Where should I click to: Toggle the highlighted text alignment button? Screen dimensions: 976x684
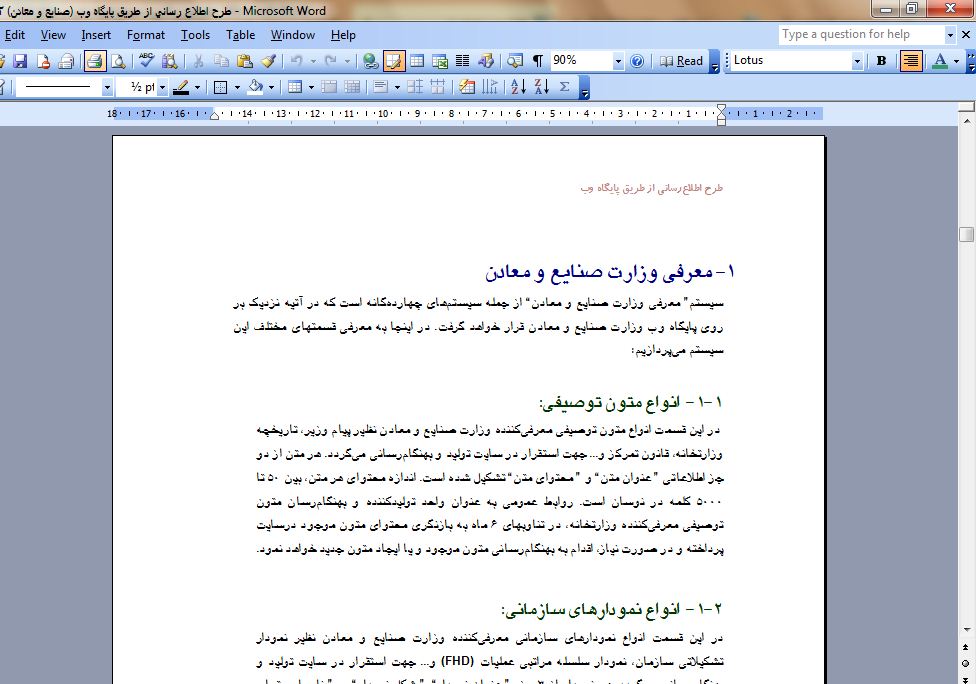910,61
